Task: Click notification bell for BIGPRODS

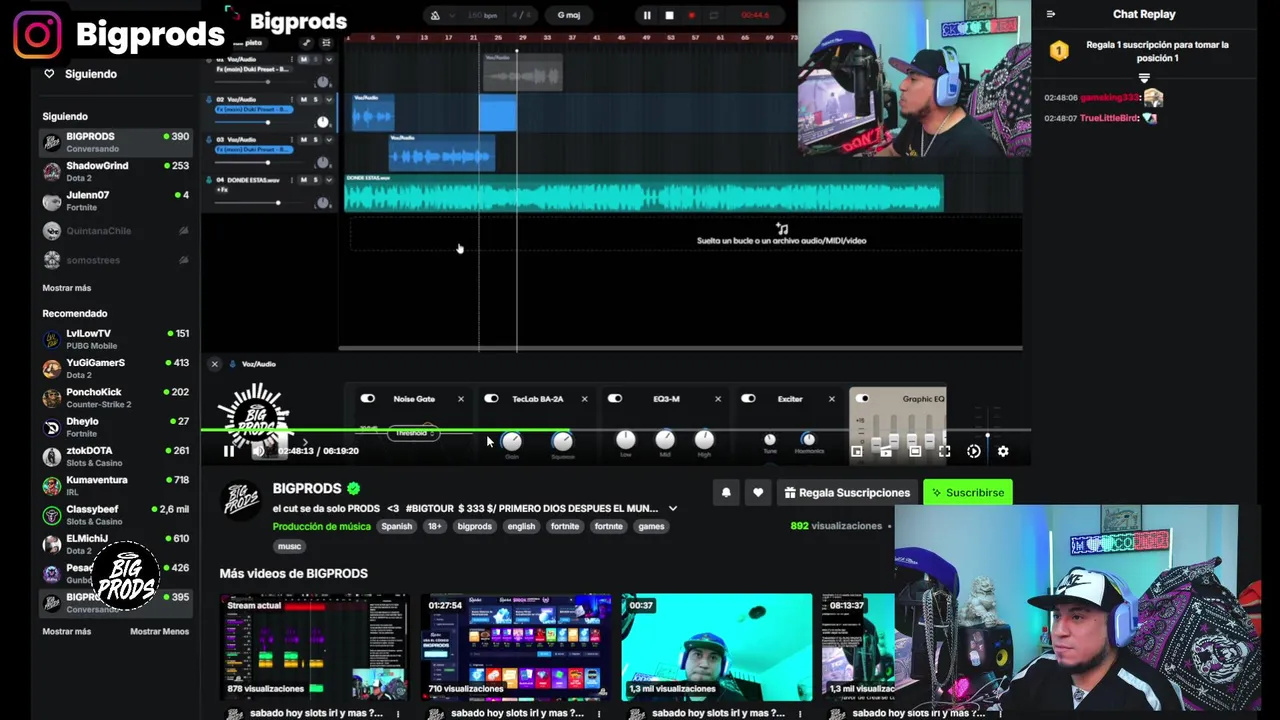Action: coord(726,492)
